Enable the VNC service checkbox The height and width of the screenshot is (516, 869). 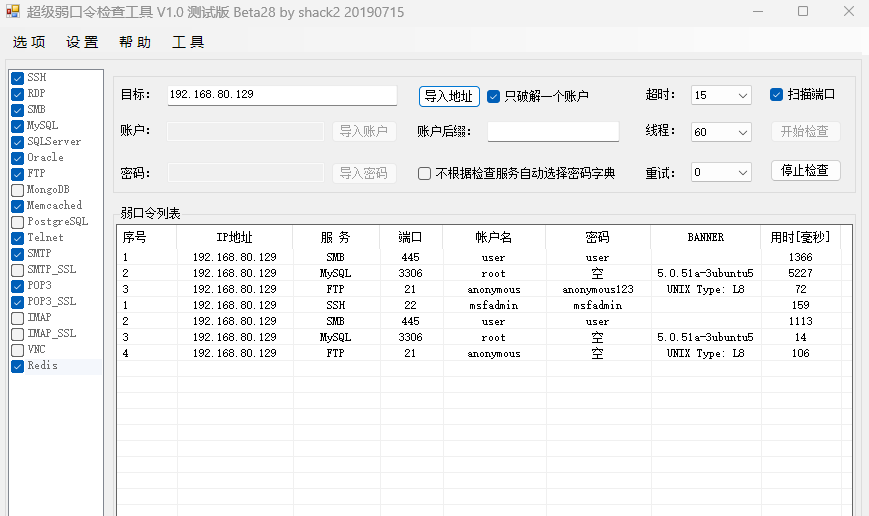18,350
